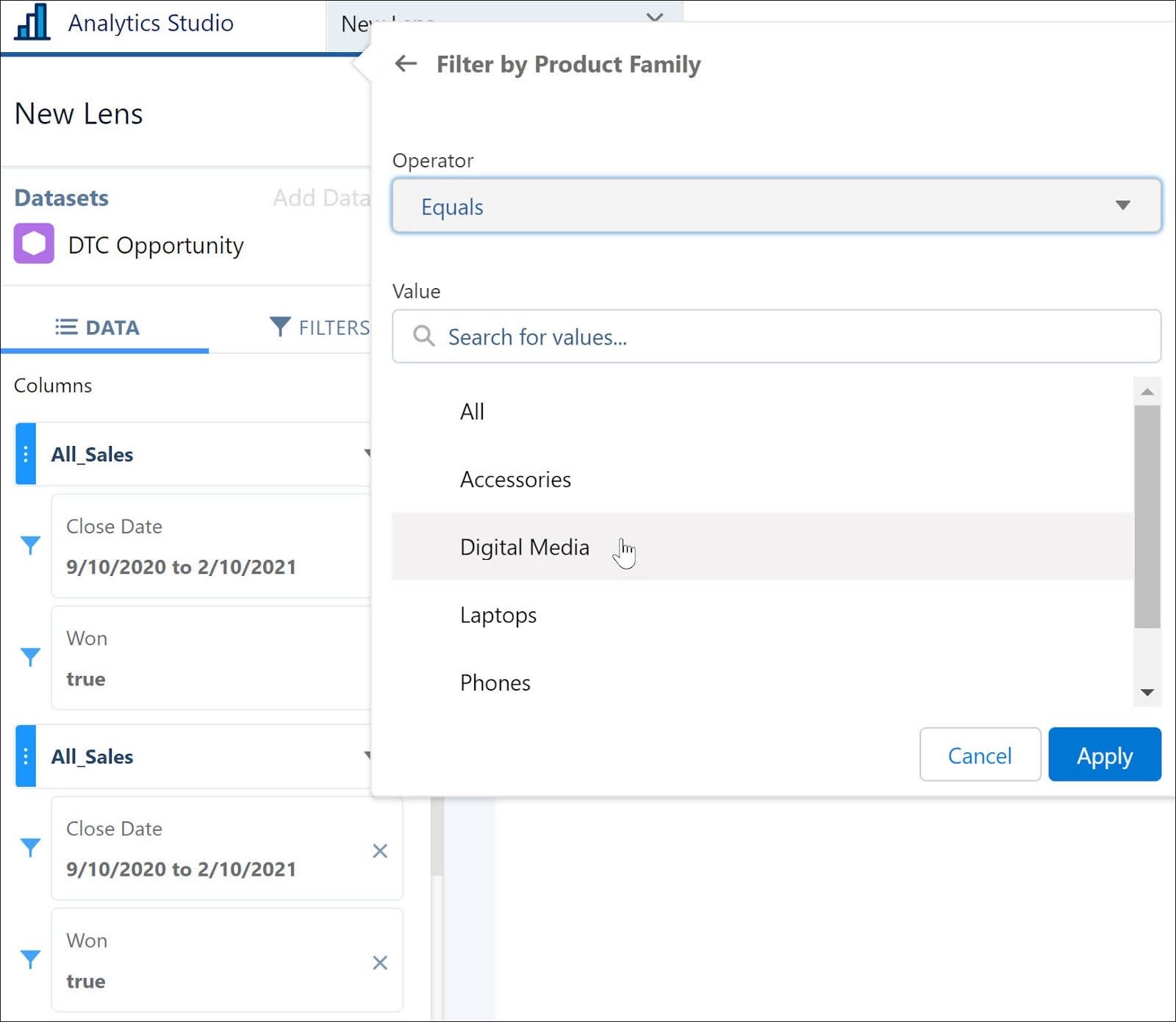
Task: Open second Won true filter card
Action: tap(227, 960)
